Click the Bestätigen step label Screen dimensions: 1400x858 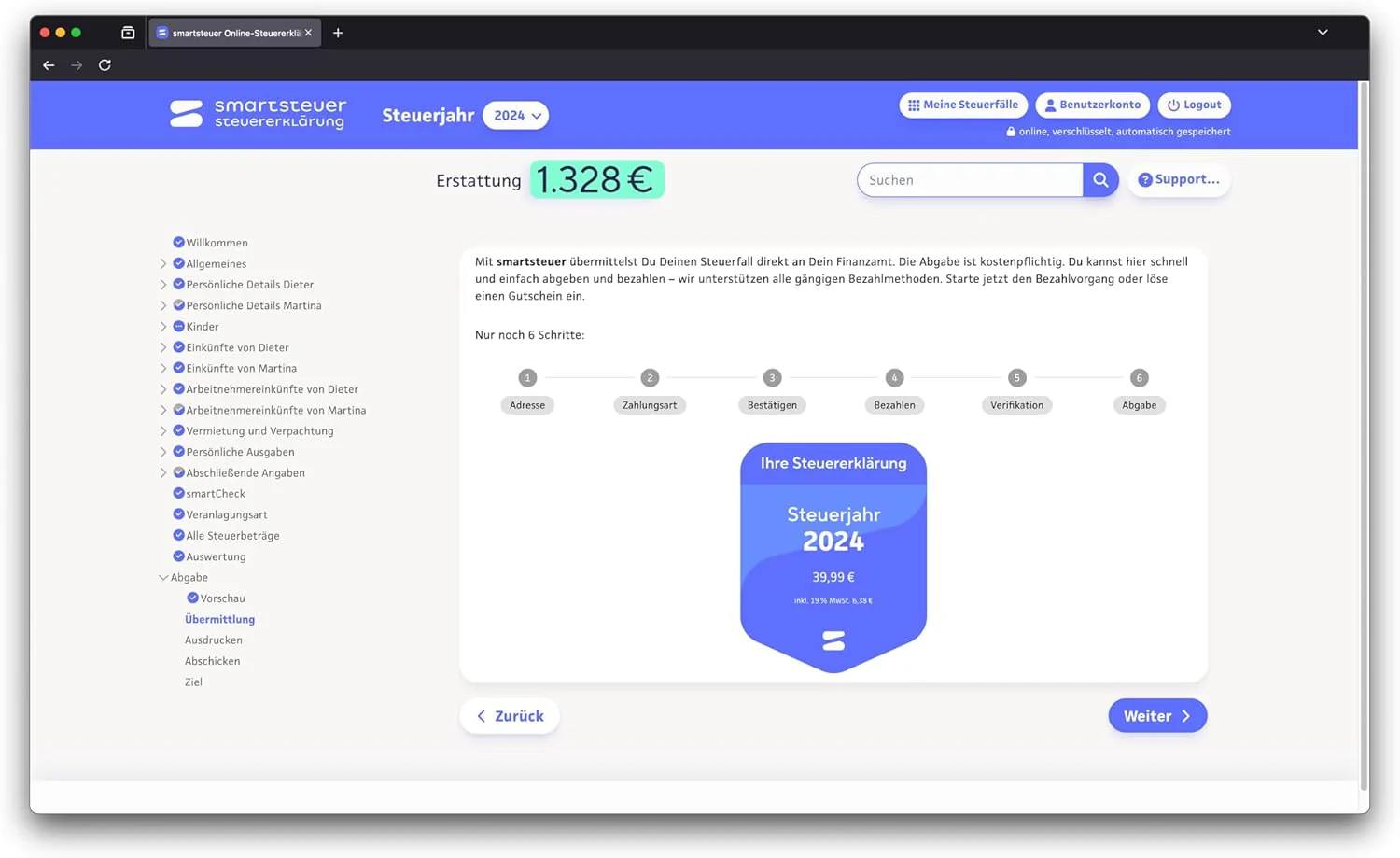click(772, 404)
